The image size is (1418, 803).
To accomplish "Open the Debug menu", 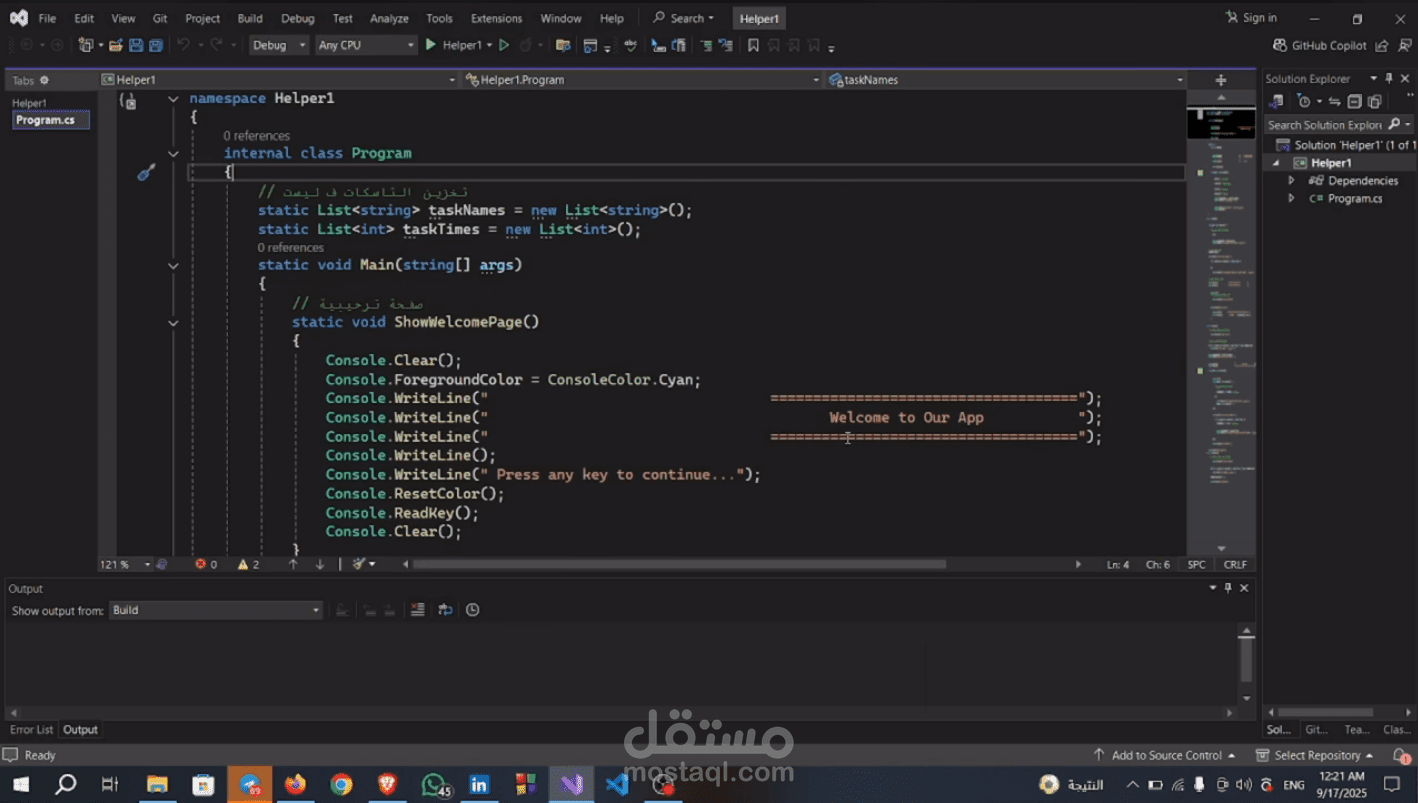I will tap(297, 18).
